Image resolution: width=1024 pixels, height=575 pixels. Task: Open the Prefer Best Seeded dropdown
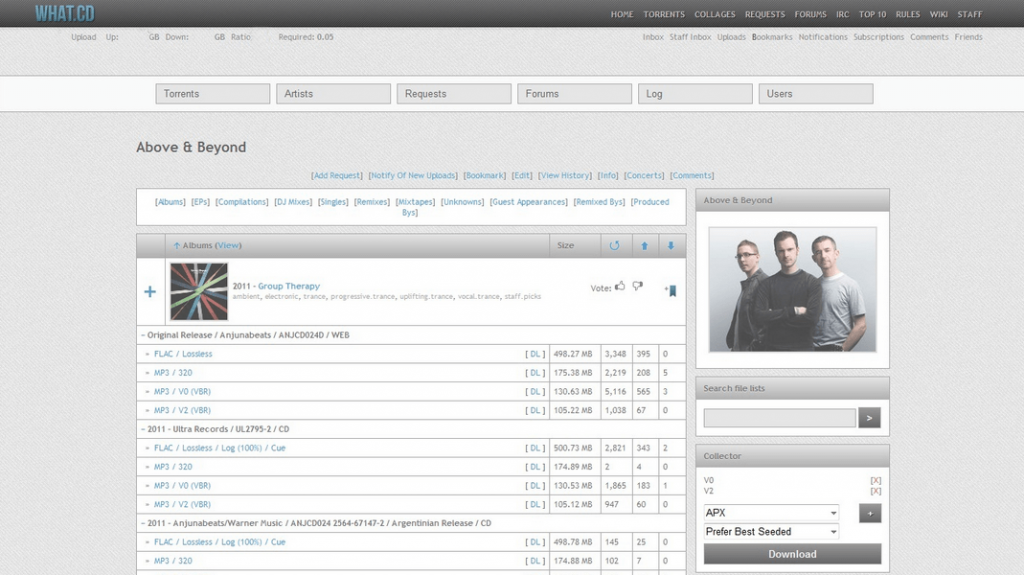(x=771, y=532)
